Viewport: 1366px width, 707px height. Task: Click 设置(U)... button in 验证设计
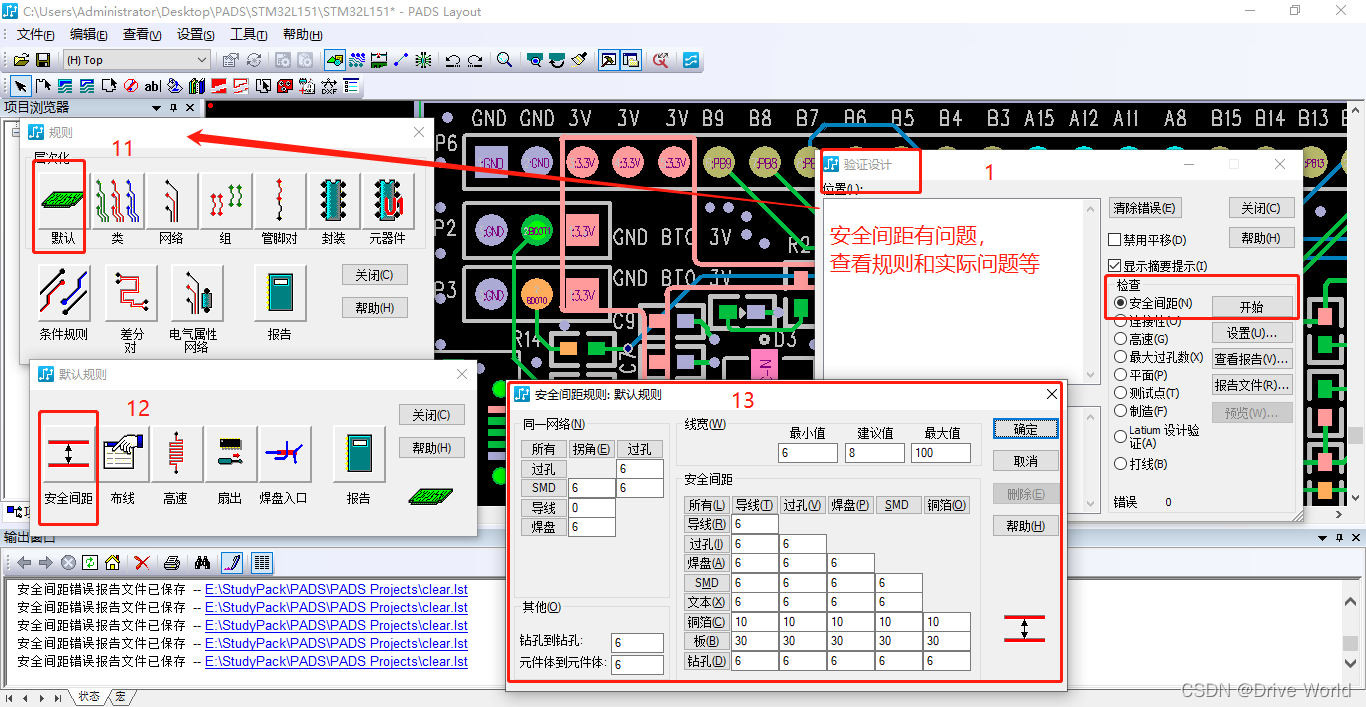click(1252, 333)
